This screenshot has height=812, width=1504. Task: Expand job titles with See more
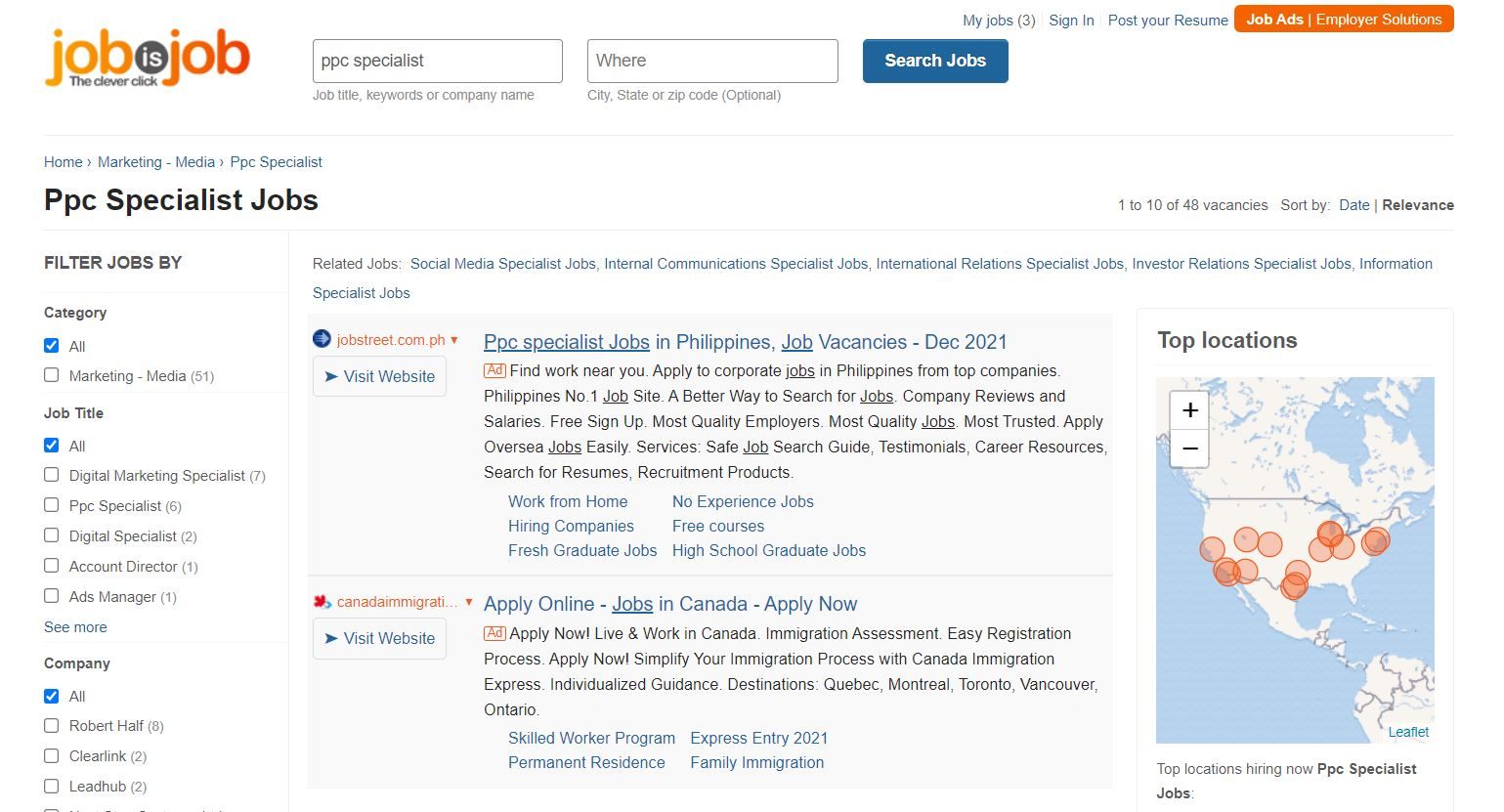pyautogui.click(x=75, y=627)
